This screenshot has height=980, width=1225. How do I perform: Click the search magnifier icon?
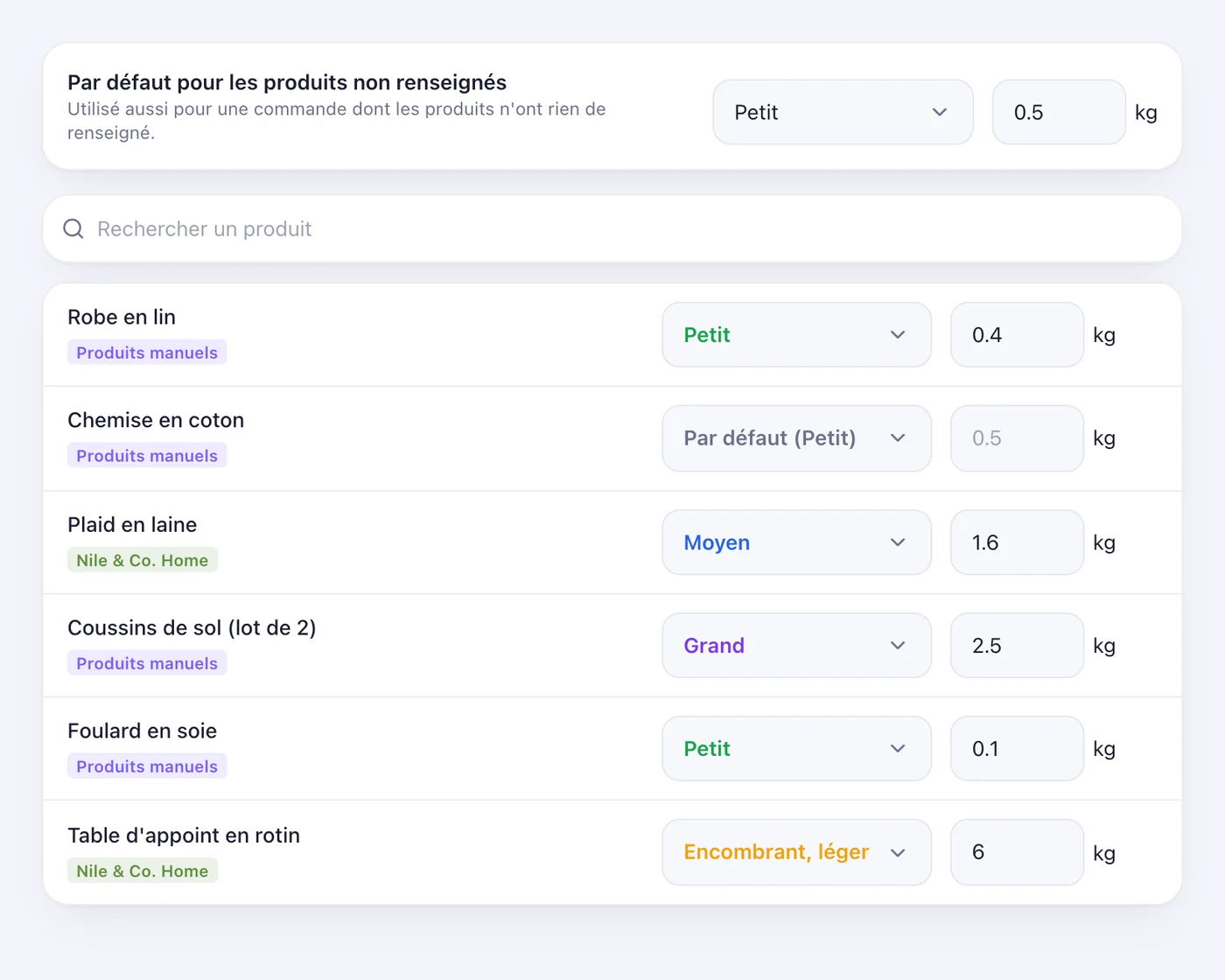[x=73, y=229]
